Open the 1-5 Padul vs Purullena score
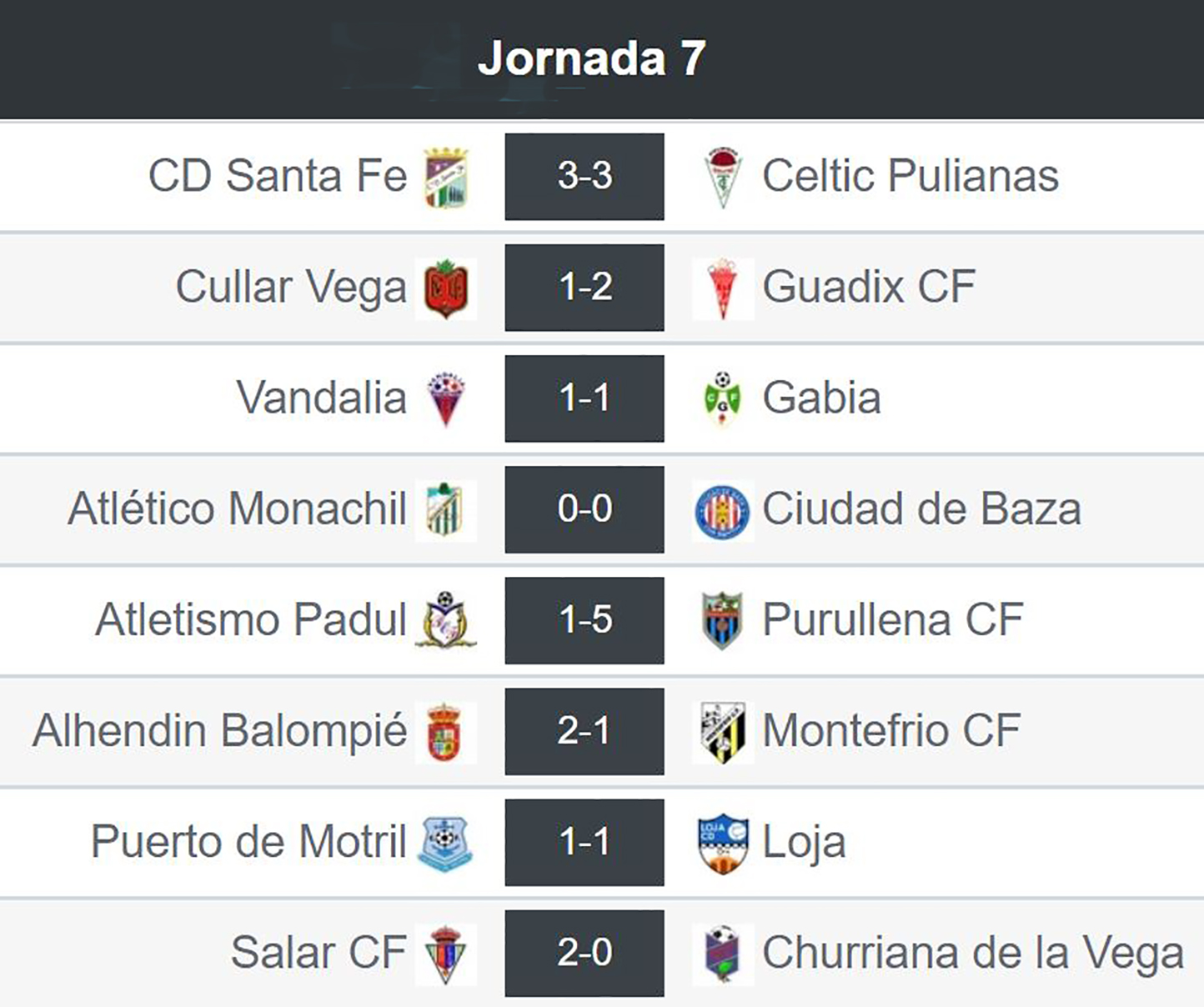 click(x=584, y=620)
